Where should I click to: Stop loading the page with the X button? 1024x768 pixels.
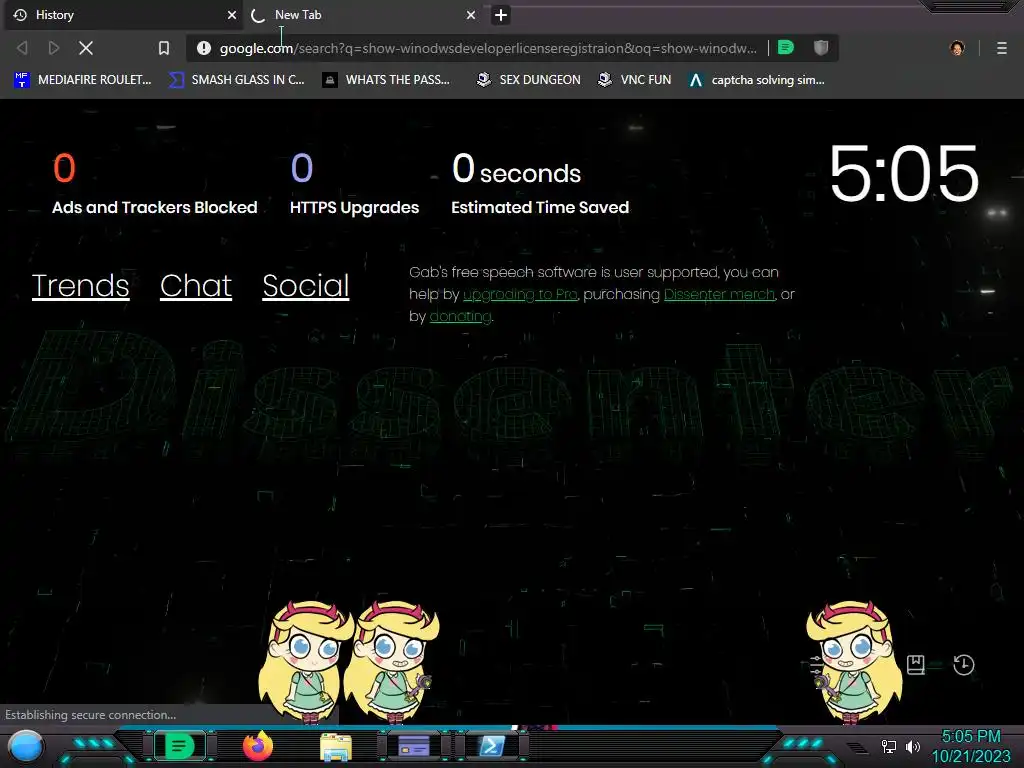coord(86,48)
